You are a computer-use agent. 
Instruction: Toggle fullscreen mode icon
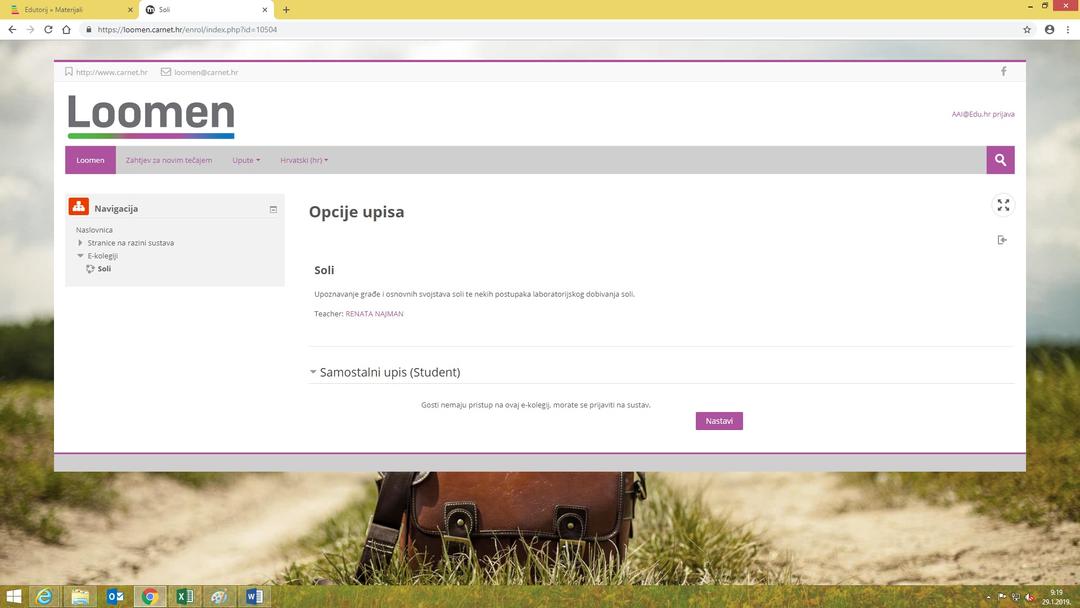coord(1003,205)
